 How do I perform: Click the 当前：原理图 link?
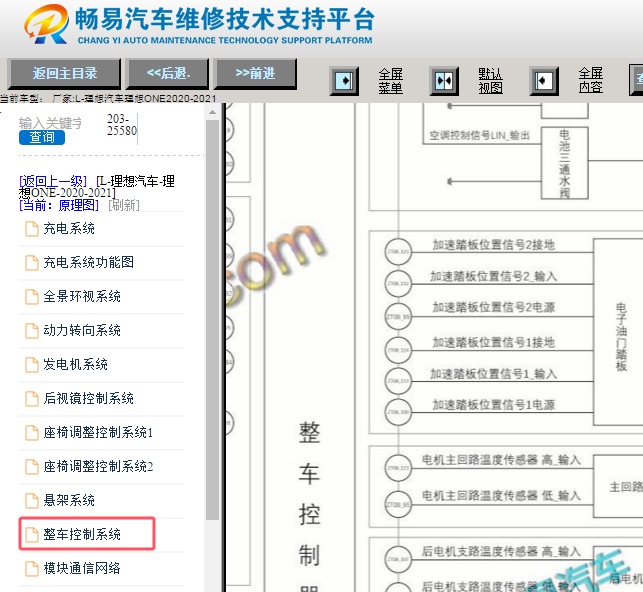59,205
